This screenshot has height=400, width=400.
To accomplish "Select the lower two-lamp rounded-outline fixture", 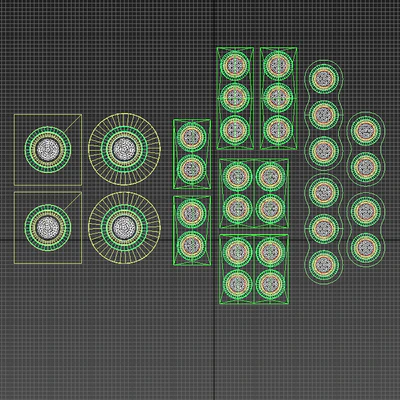I will point(366,230).
